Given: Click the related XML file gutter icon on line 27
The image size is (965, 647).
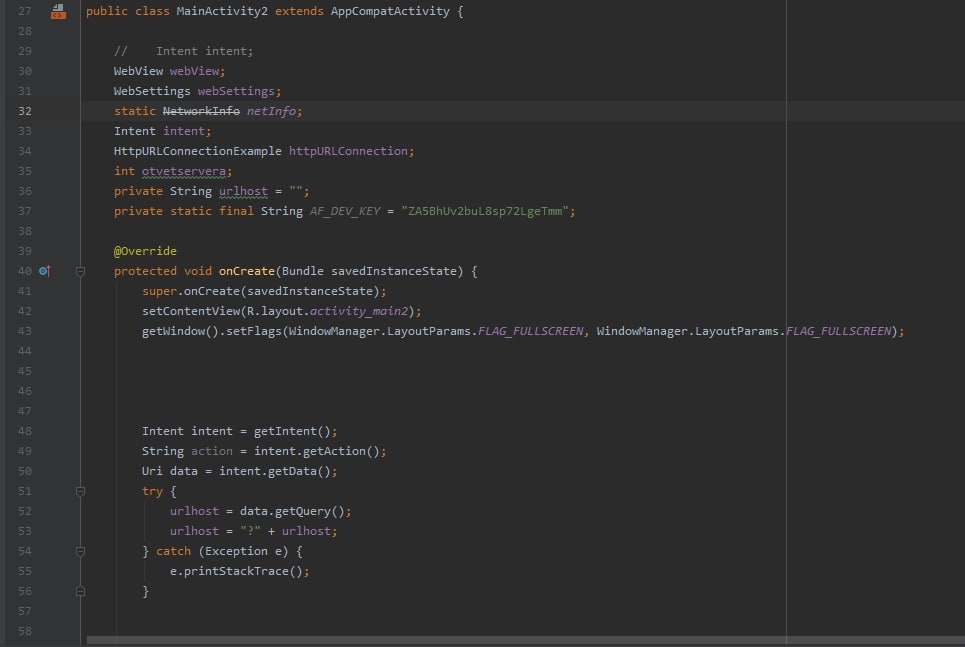Looking at the screenshot, I should tap(58, 11).
